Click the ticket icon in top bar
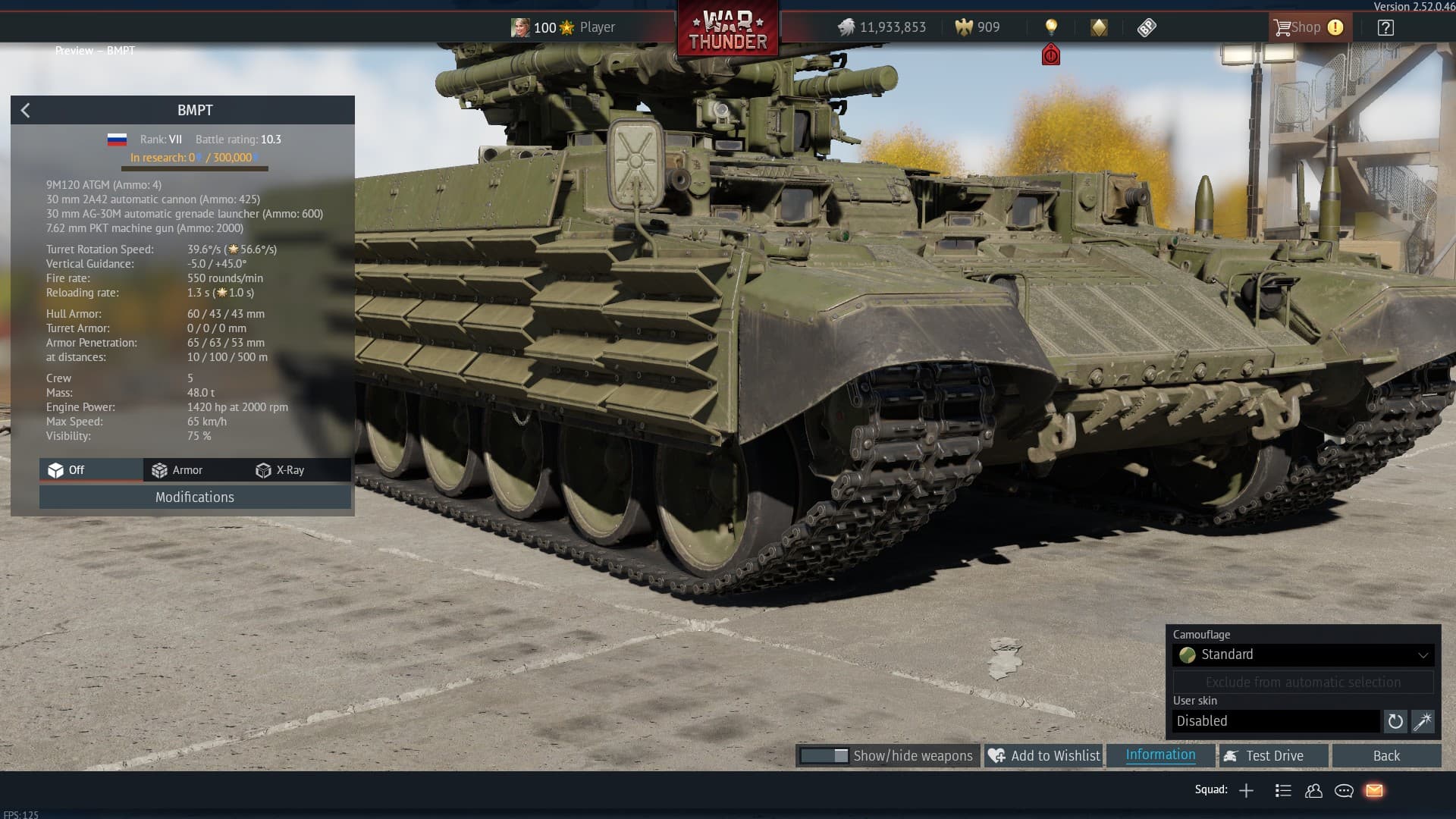The width and height of the screenshot is (1456, 819). 1147,27
